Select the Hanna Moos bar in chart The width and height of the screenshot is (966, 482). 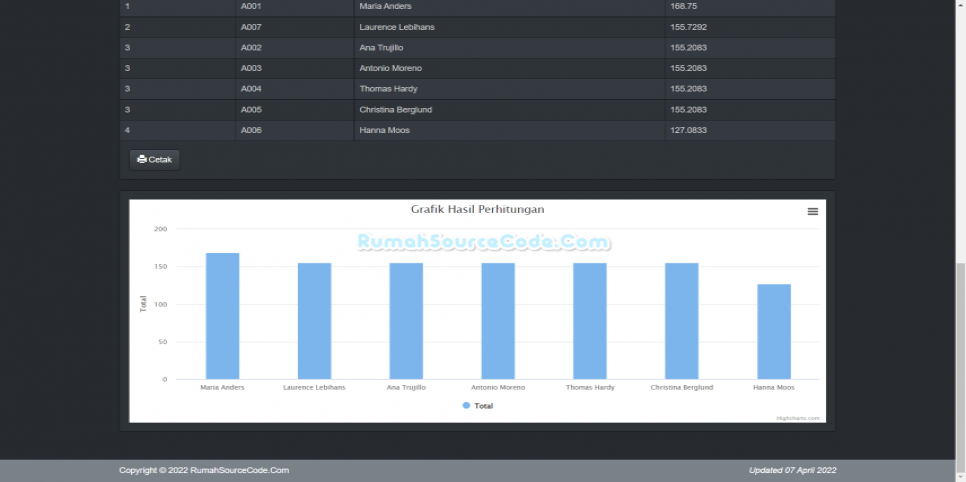pos(773,332)
